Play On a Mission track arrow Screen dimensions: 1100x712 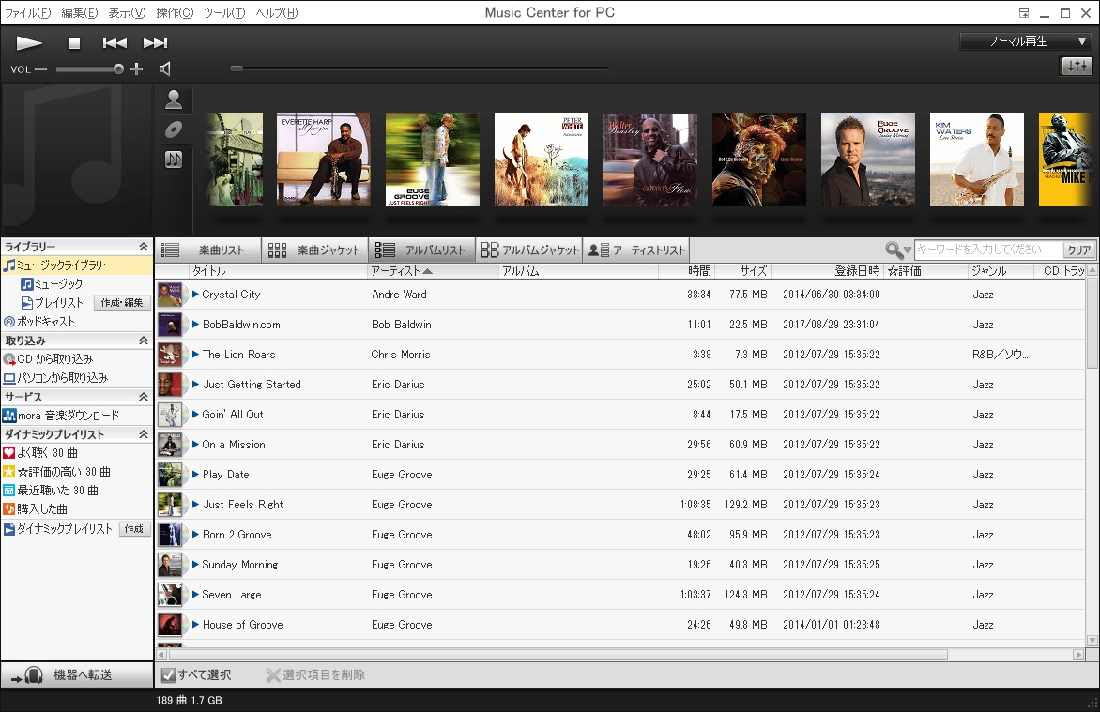(195, 444)
